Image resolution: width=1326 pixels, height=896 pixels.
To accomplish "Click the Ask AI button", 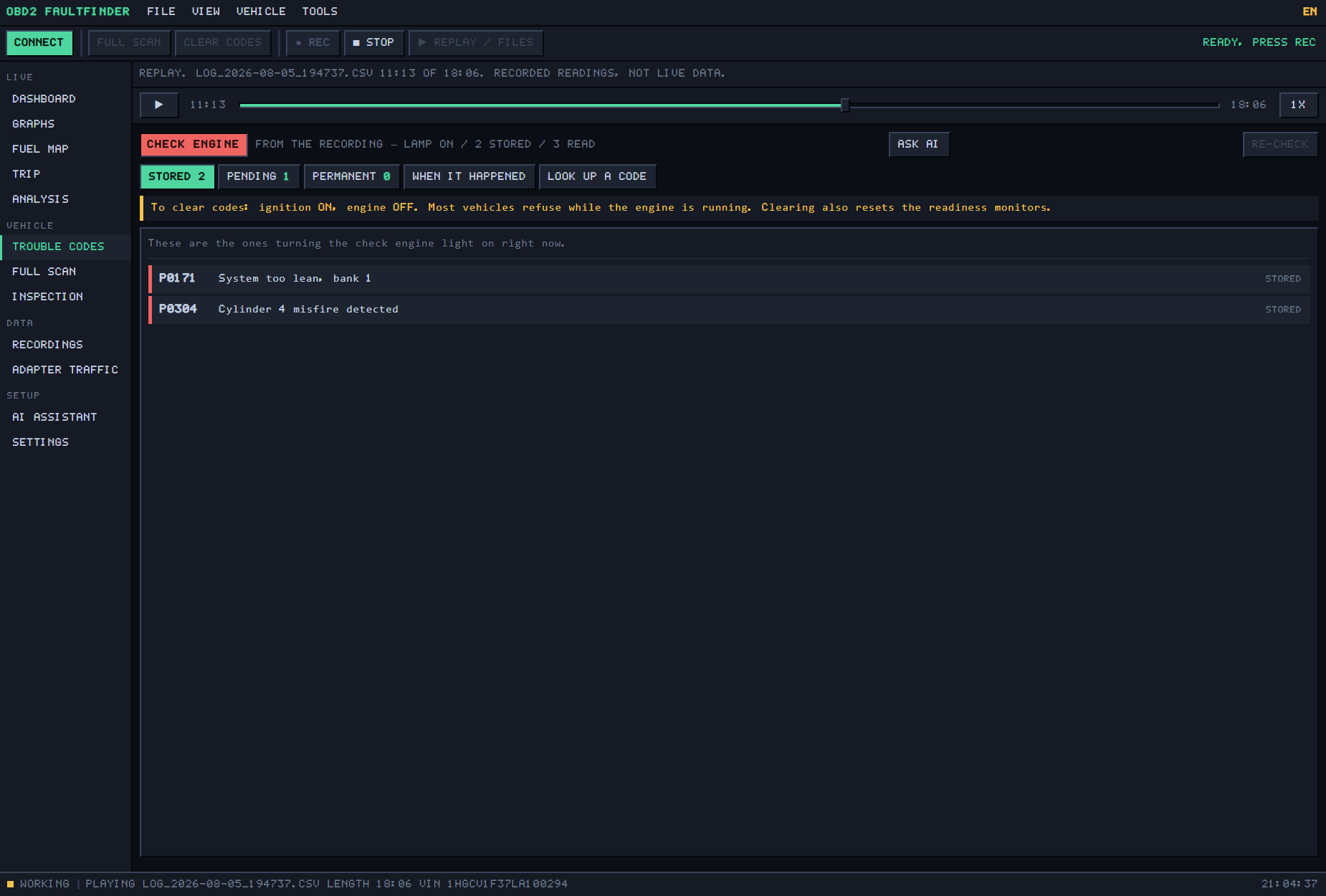I will coord(918,144).
